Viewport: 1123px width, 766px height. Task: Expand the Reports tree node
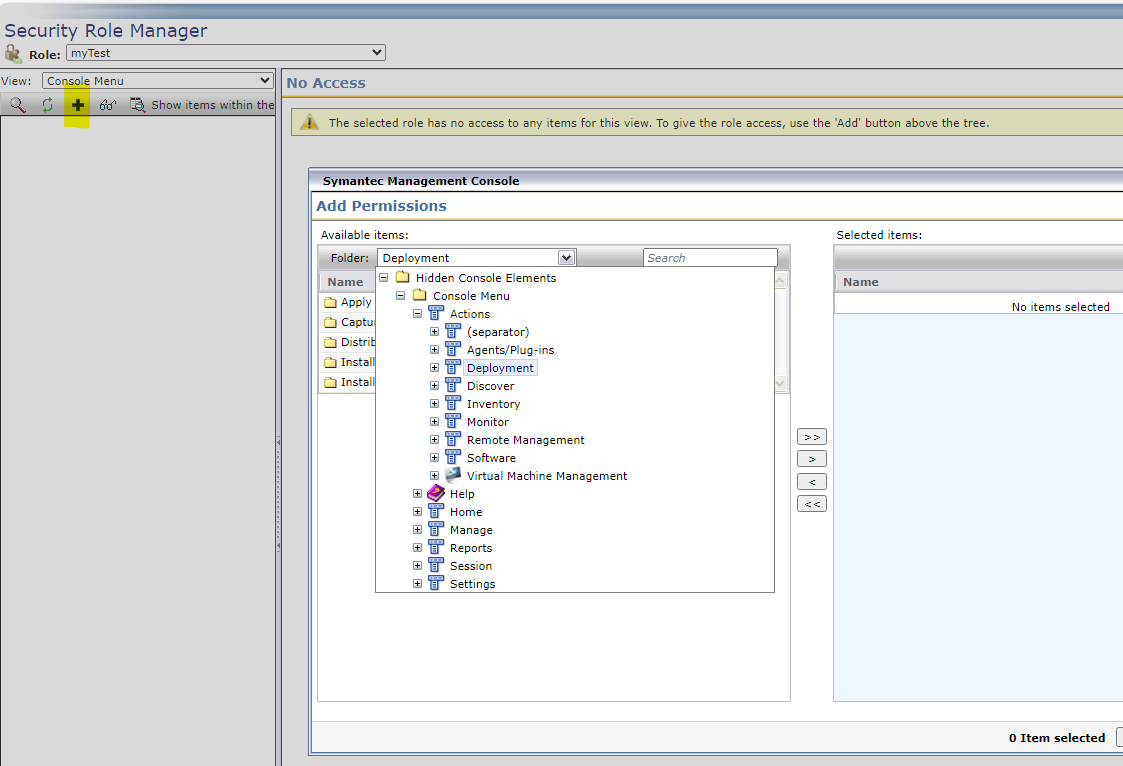click(418, 548)
